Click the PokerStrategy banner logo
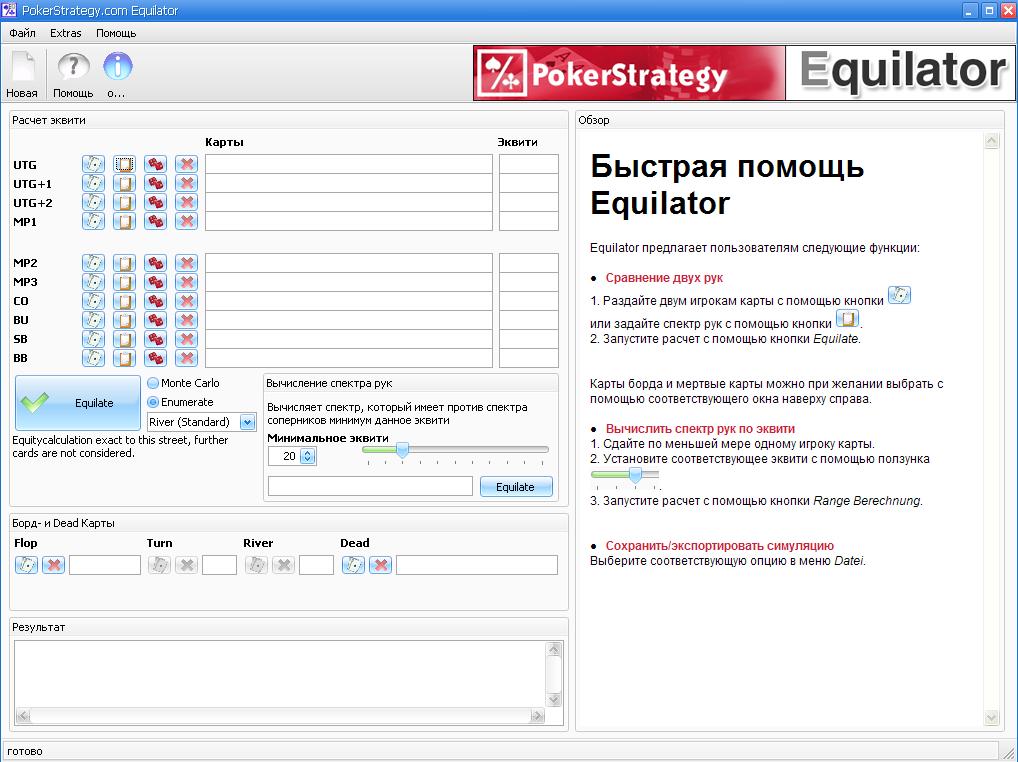Viewport: 1018px width, 762px height. click(x=629, y=73)
